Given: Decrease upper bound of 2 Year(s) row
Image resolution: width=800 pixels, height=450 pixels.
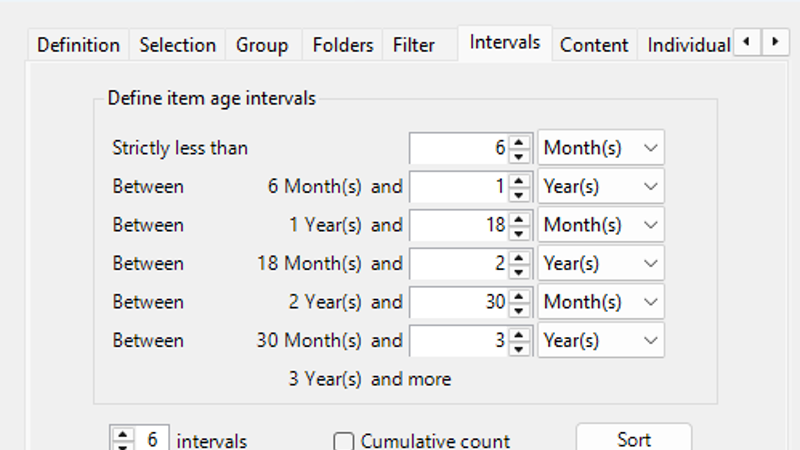Looking at the screenshot, I should pyautogui.click(x=519, y=310).
